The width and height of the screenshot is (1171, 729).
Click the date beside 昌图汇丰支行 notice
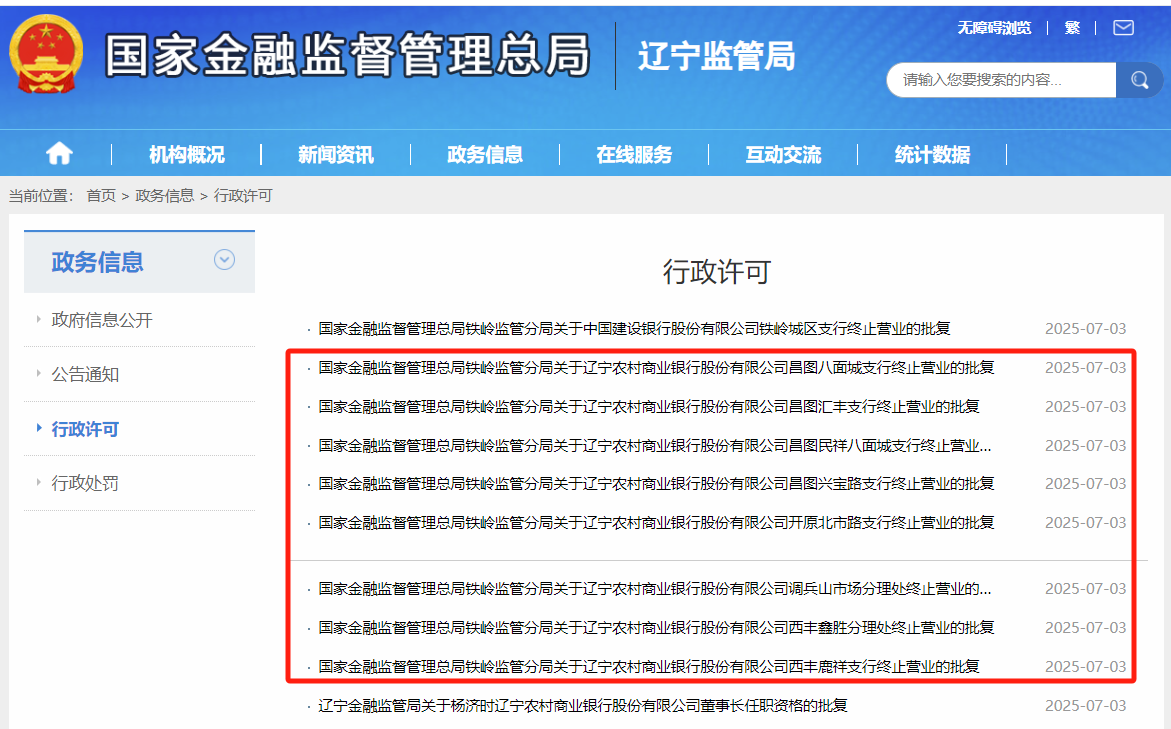pyautogui.click(x=1085, y=406)
